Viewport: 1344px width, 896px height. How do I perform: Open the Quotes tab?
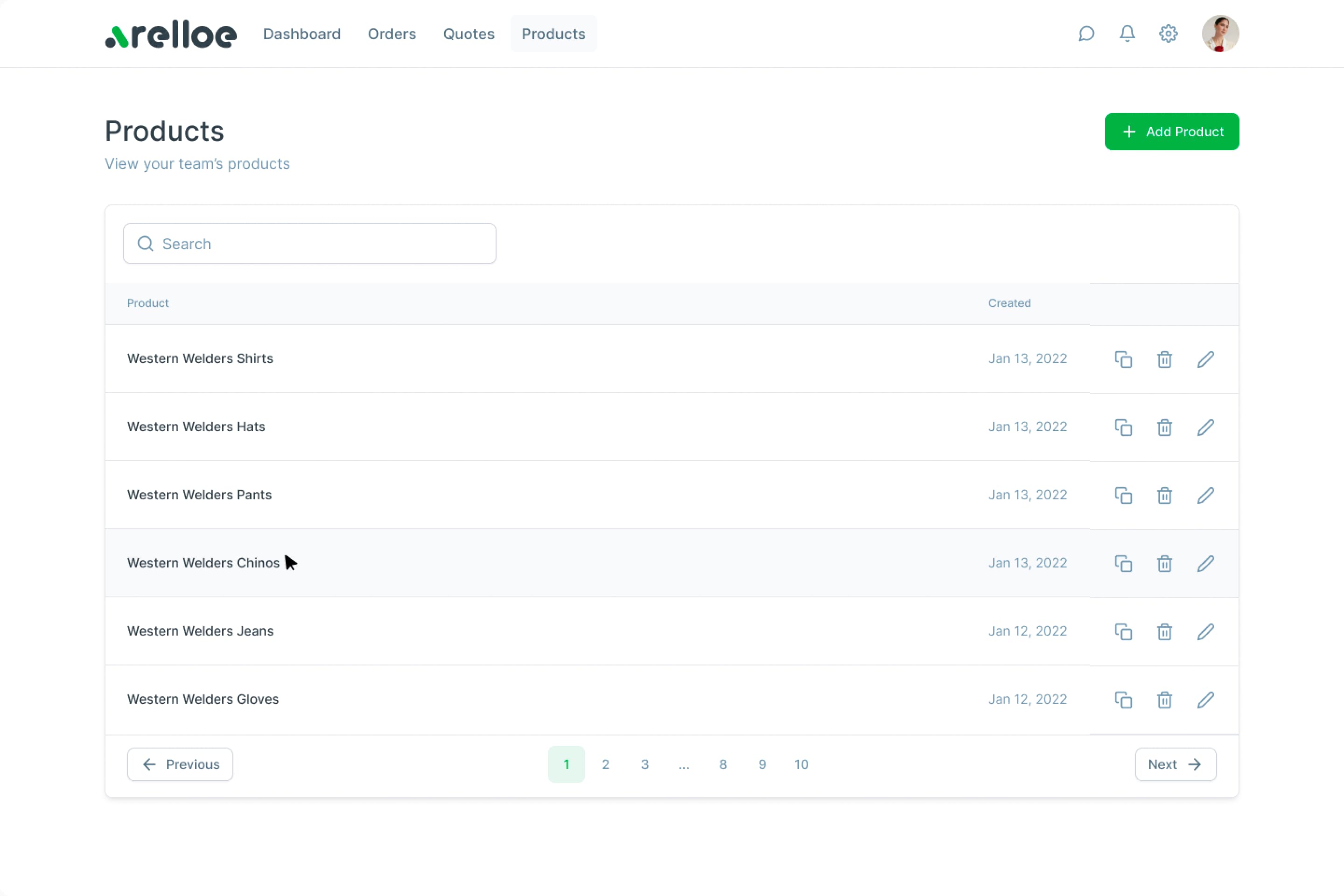point(469,34)
